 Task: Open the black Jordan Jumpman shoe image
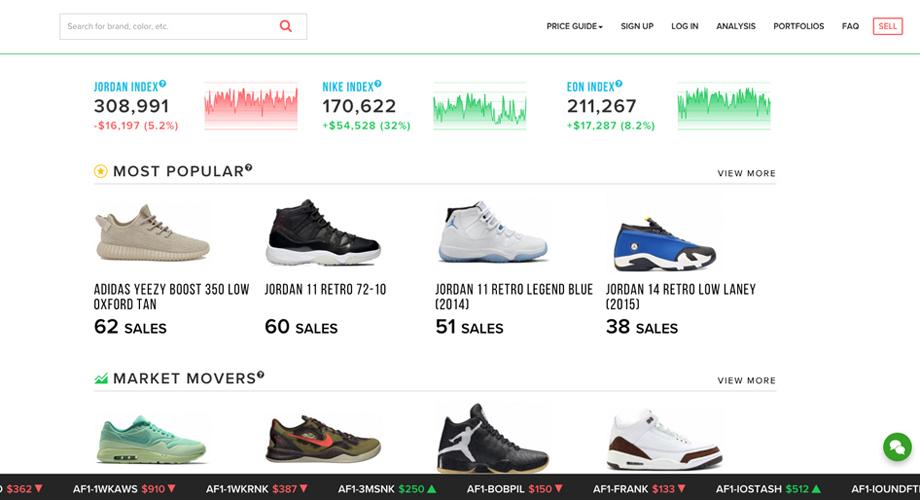coord(493,438)
